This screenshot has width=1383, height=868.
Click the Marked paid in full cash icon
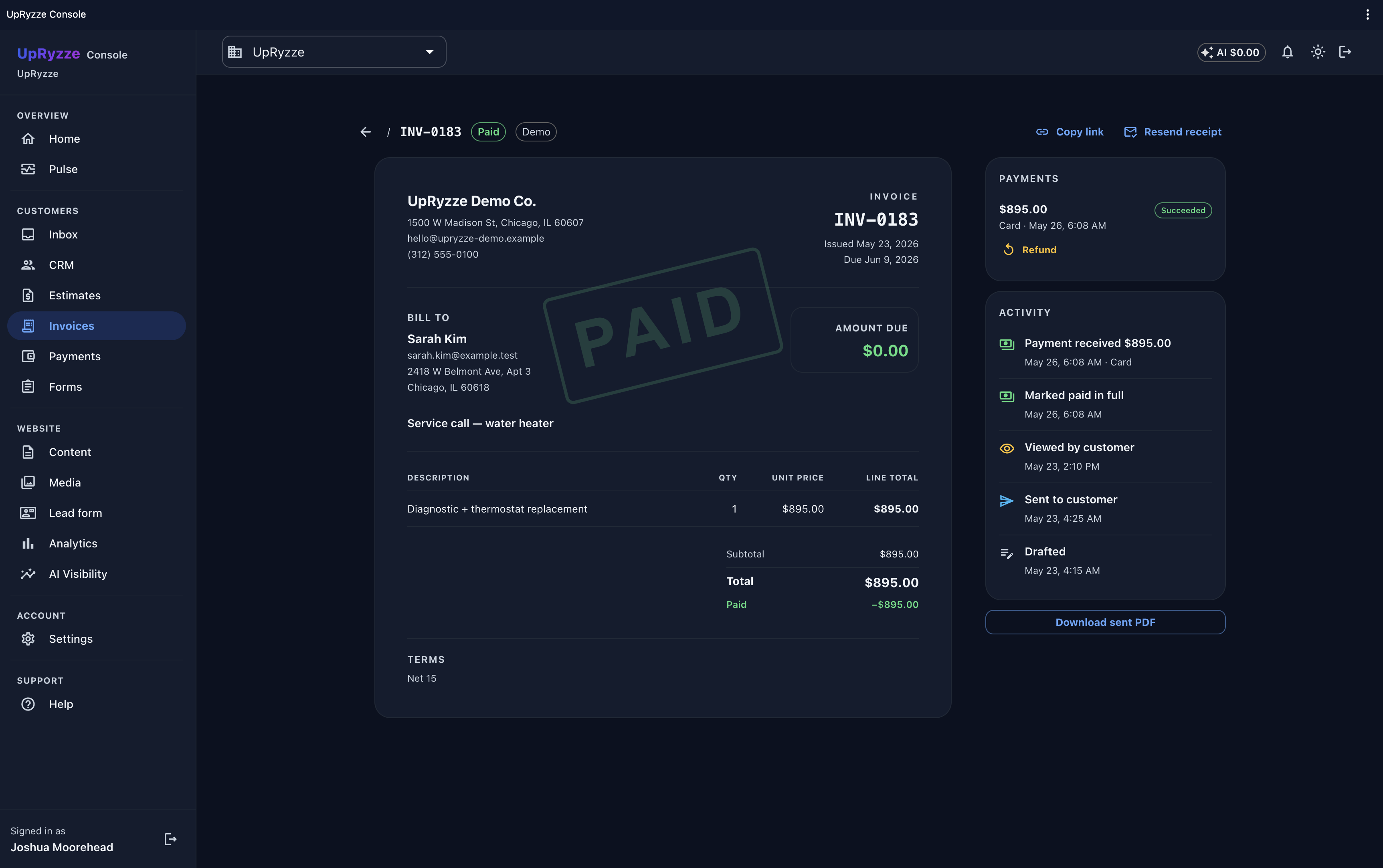pos(1007,396)
